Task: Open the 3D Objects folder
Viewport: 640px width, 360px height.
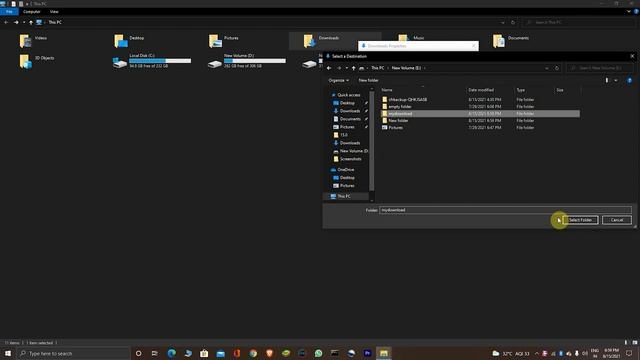Action: click(37, 61)
